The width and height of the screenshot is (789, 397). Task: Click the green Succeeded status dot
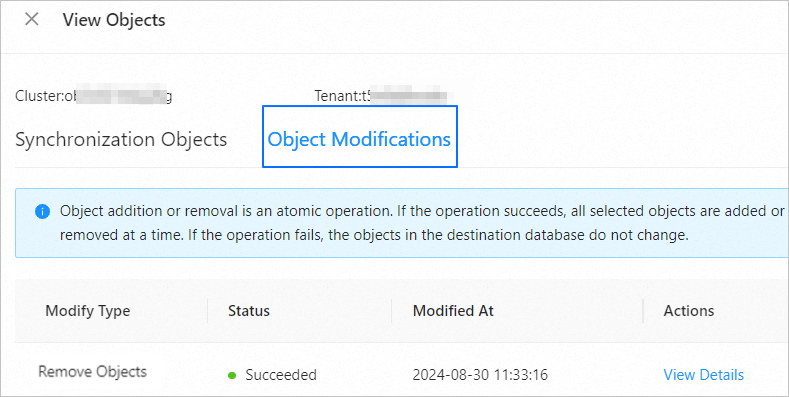232,375
